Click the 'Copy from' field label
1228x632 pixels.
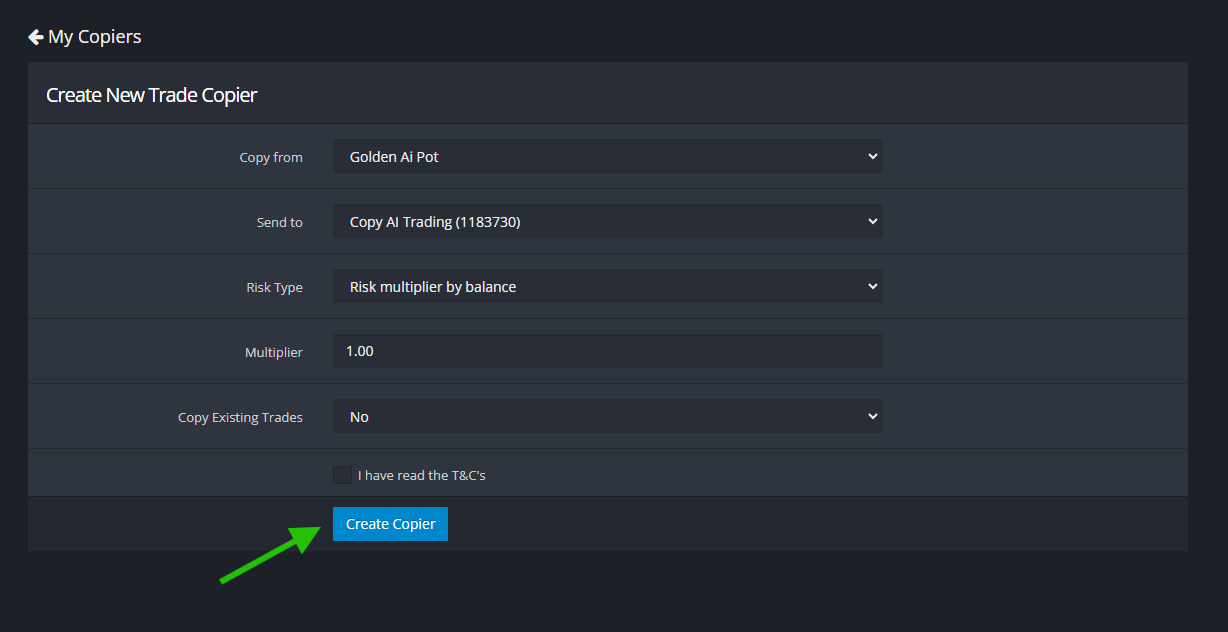click(271, 158)
